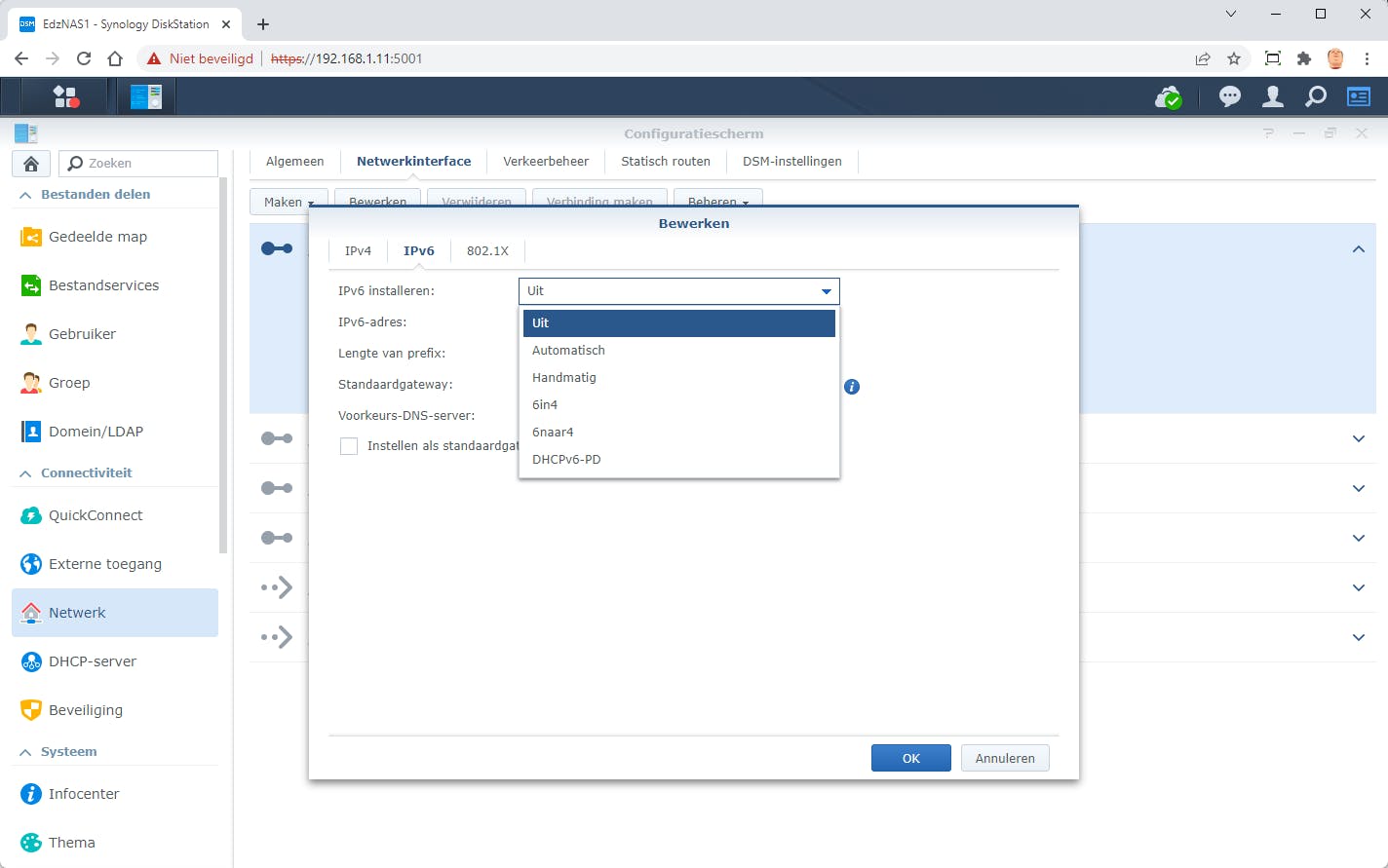Open the DSM main menu icon
Screen dimensions: 1388x868
pos(66,96)
